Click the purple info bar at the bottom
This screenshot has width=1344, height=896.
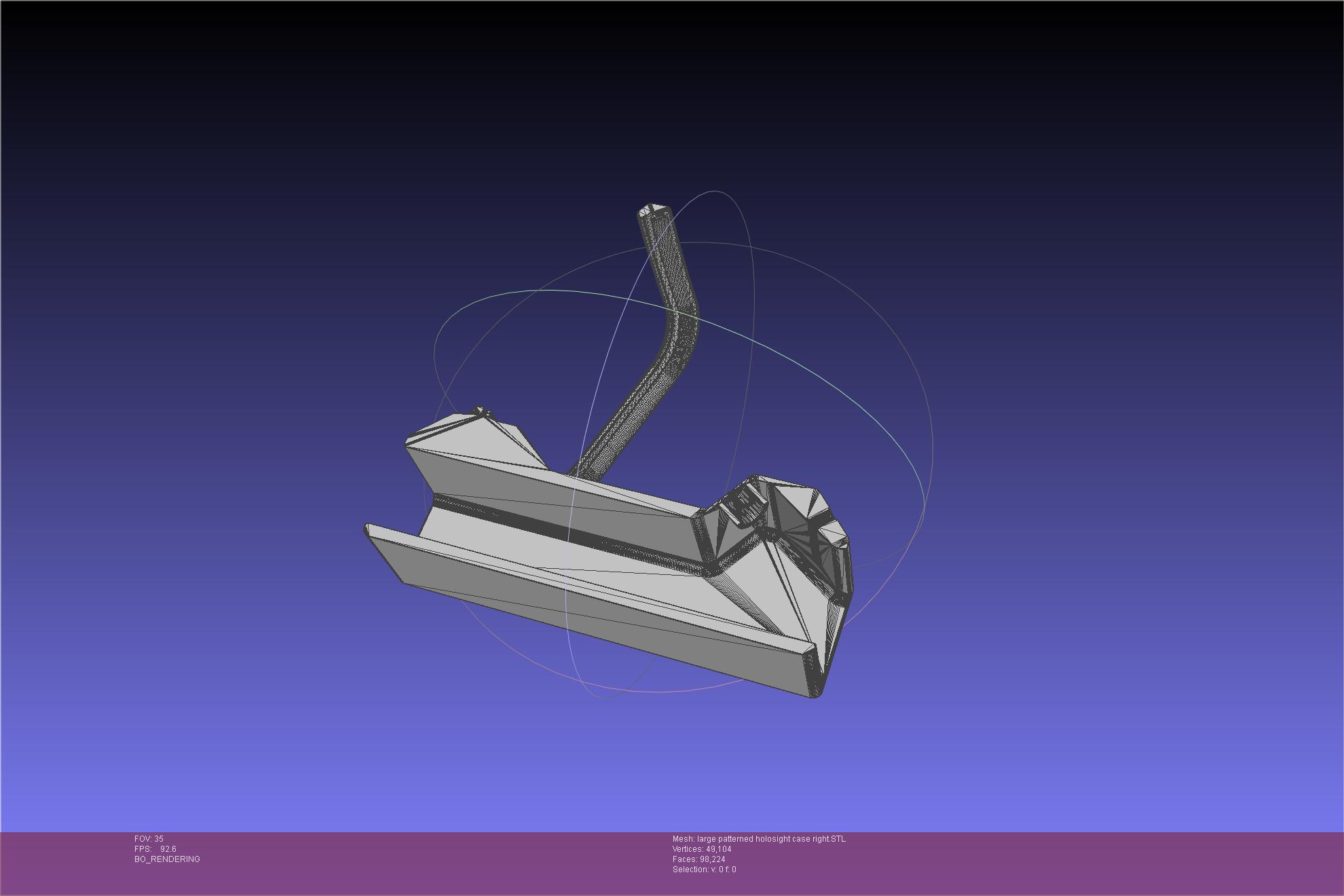(x=407, y=865)
